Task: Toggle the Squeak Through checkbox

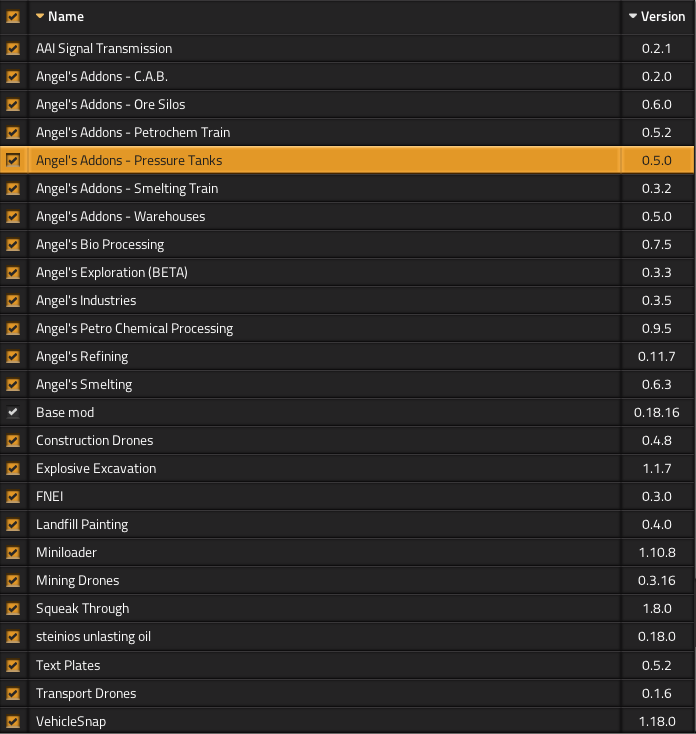Action: (13, 608)
